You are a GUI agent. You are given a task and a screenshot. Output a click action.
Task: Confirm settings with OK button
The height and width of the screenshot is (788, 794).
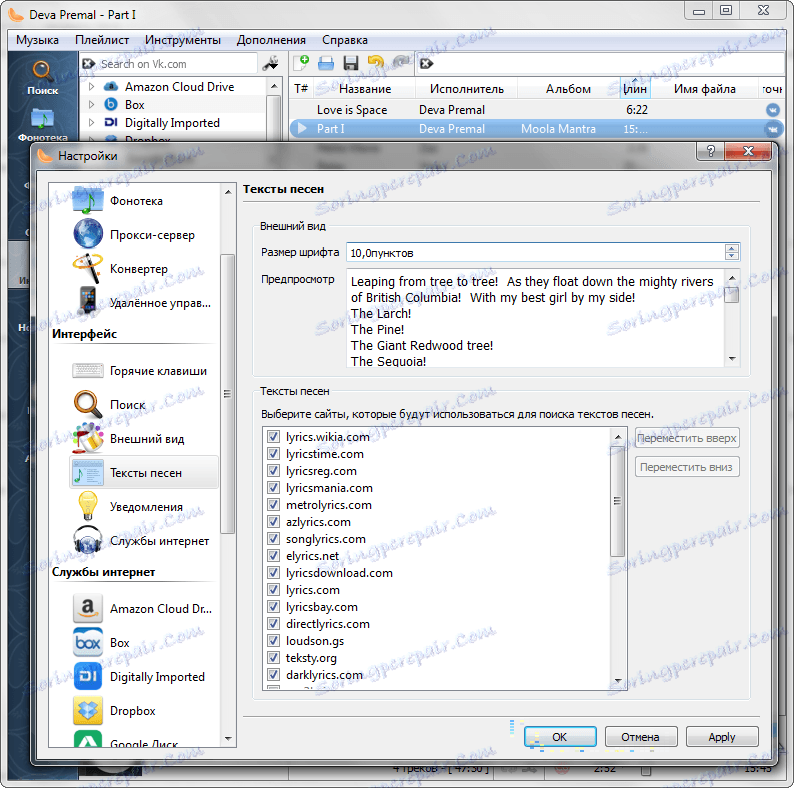click(560, 737)
